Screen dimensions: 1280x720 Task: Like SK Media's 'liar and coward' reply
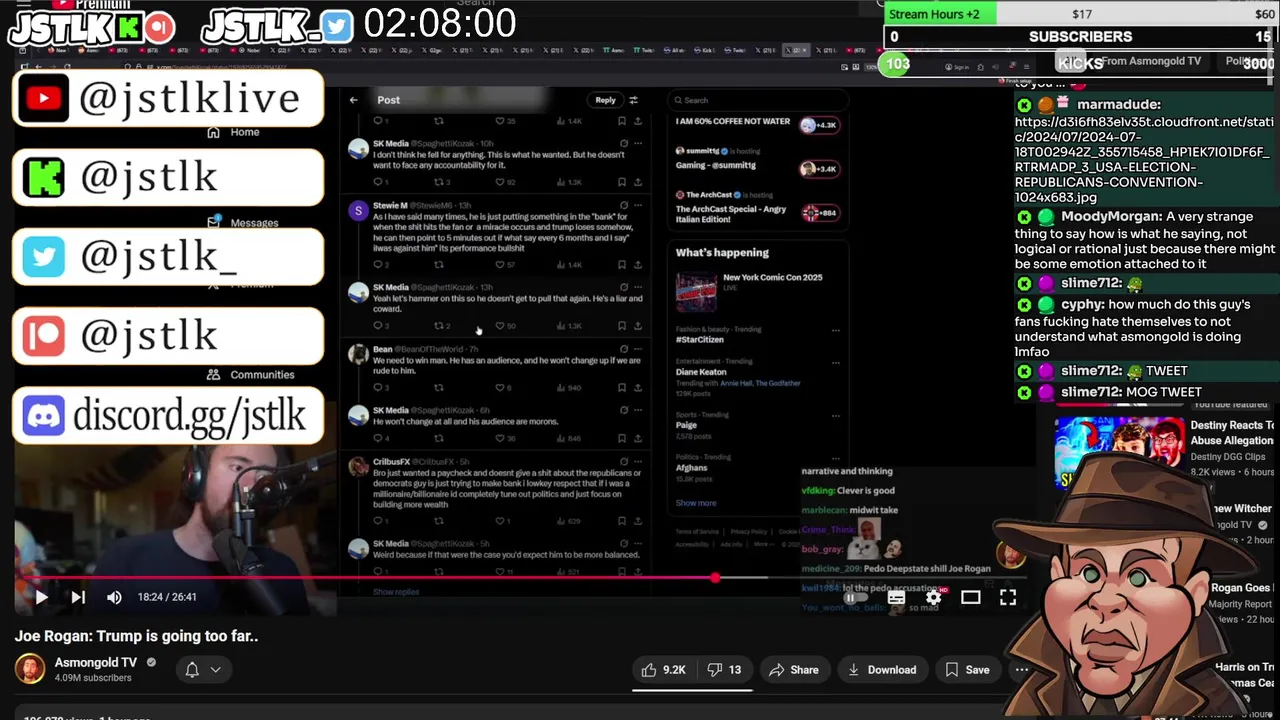tap(500, 326)
